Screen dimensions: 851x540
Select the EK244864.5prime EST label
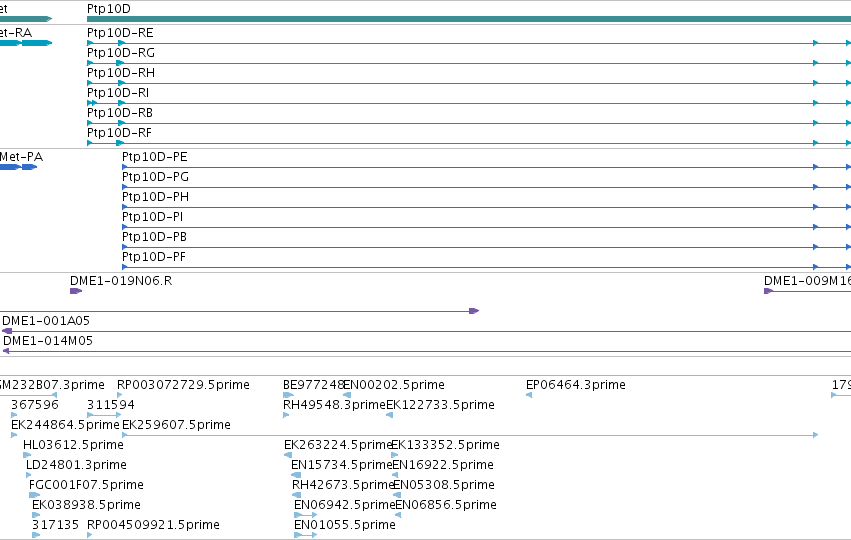click(x=65, y=425)
